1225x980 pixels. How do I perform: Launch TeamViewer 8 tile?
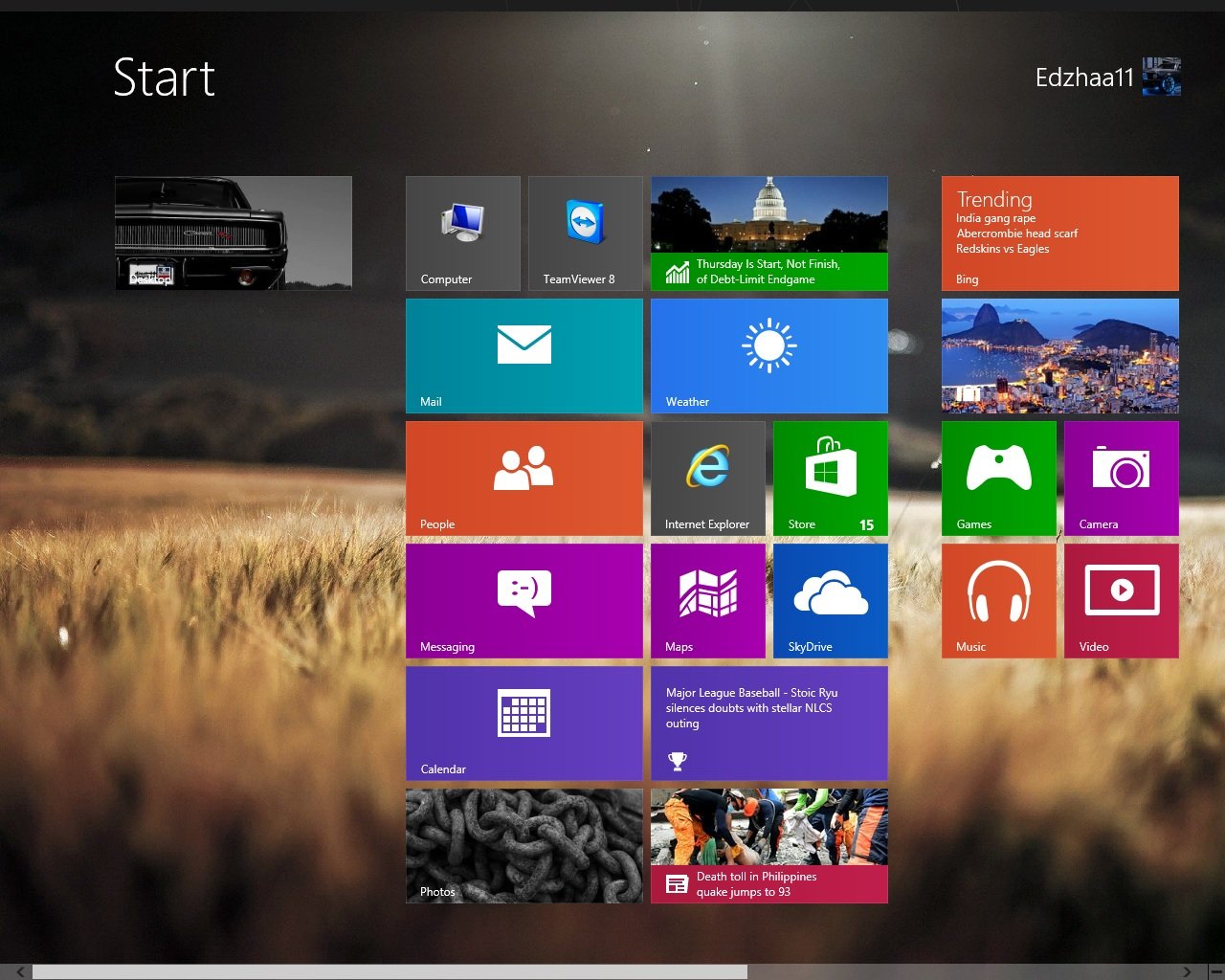tap(586, 234)
